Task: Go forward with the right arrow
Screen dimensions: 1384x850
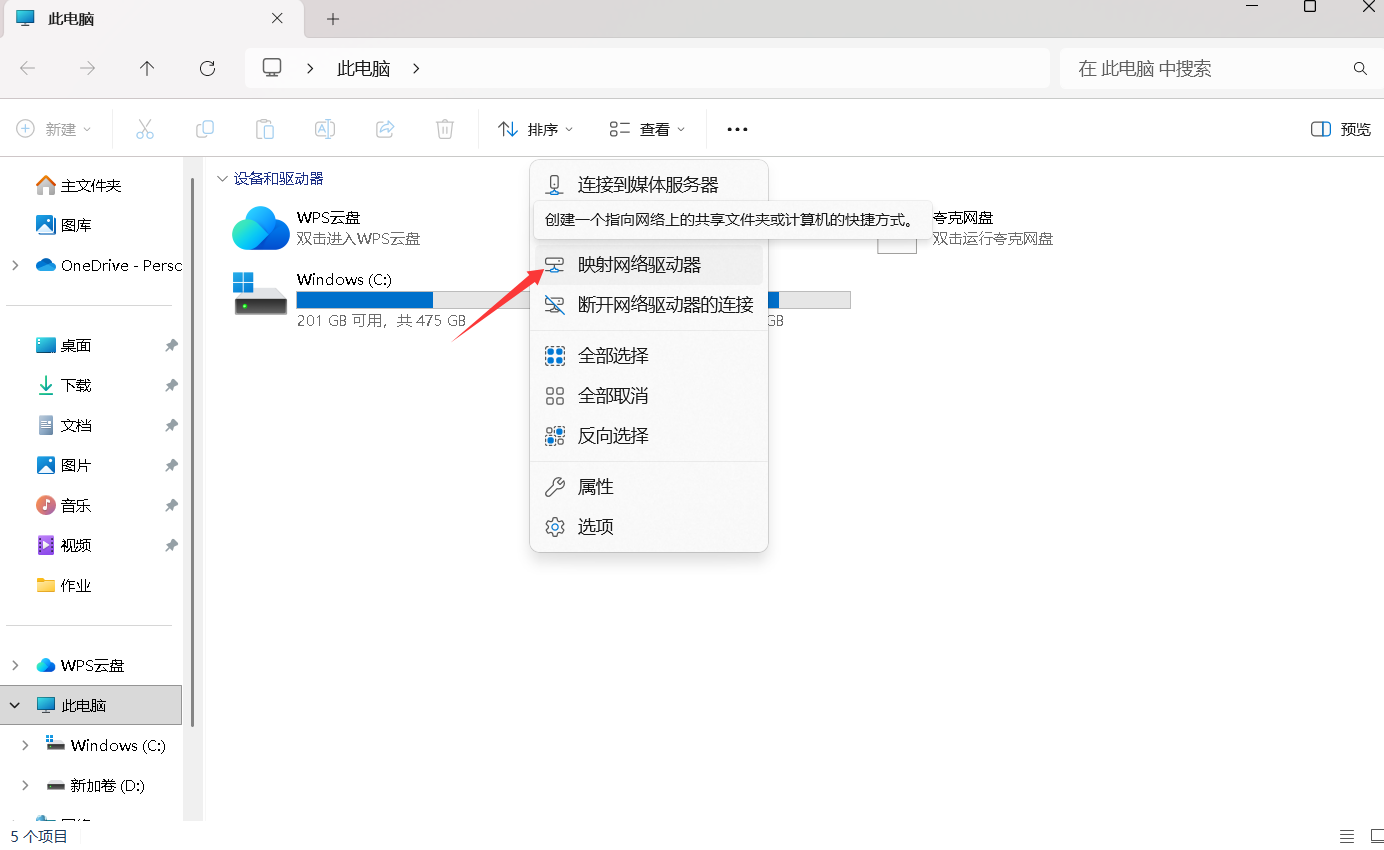Action: point(88,68)
